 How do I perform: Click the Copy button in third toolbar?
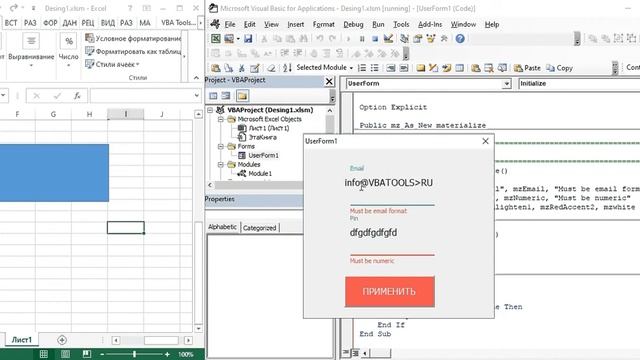[x=560, y=68]
